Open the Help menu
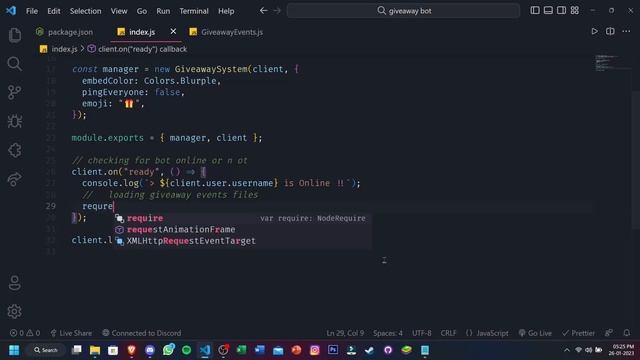The height and width of the screenshot is (360, 640). [226, 11]
